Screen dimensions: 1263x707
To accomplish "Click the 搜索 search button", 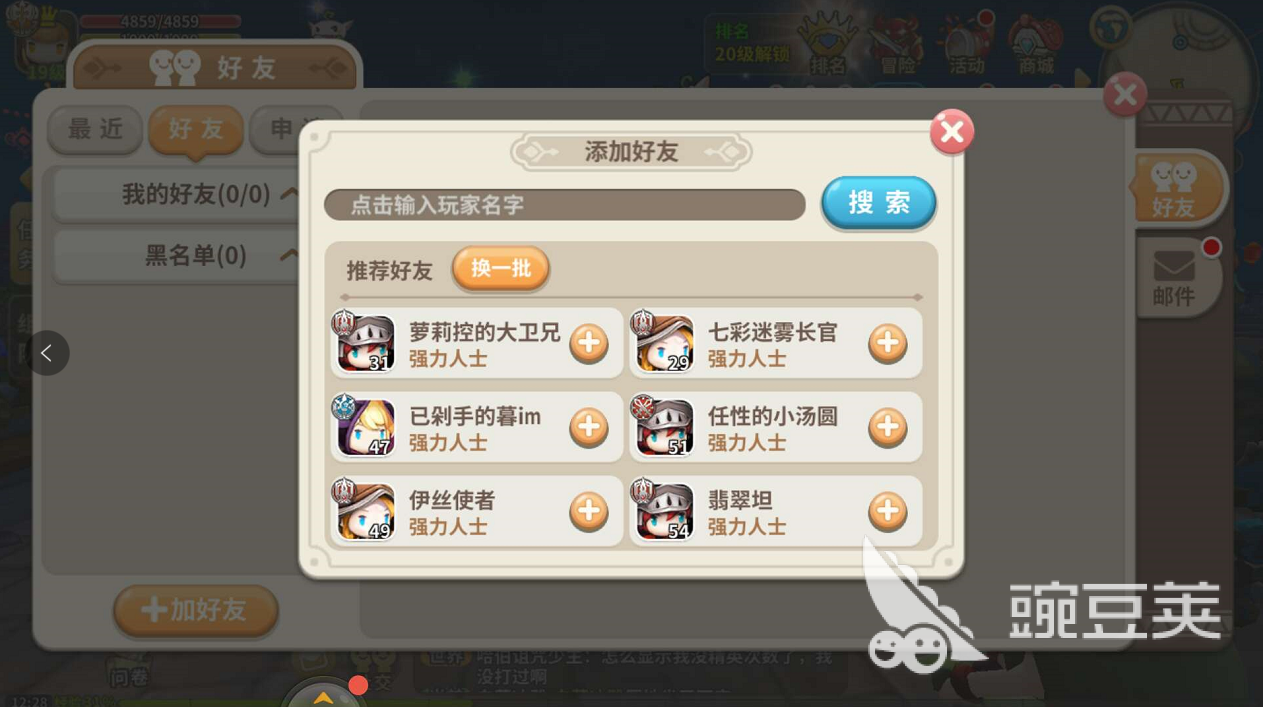I will (x=879, y=203).
